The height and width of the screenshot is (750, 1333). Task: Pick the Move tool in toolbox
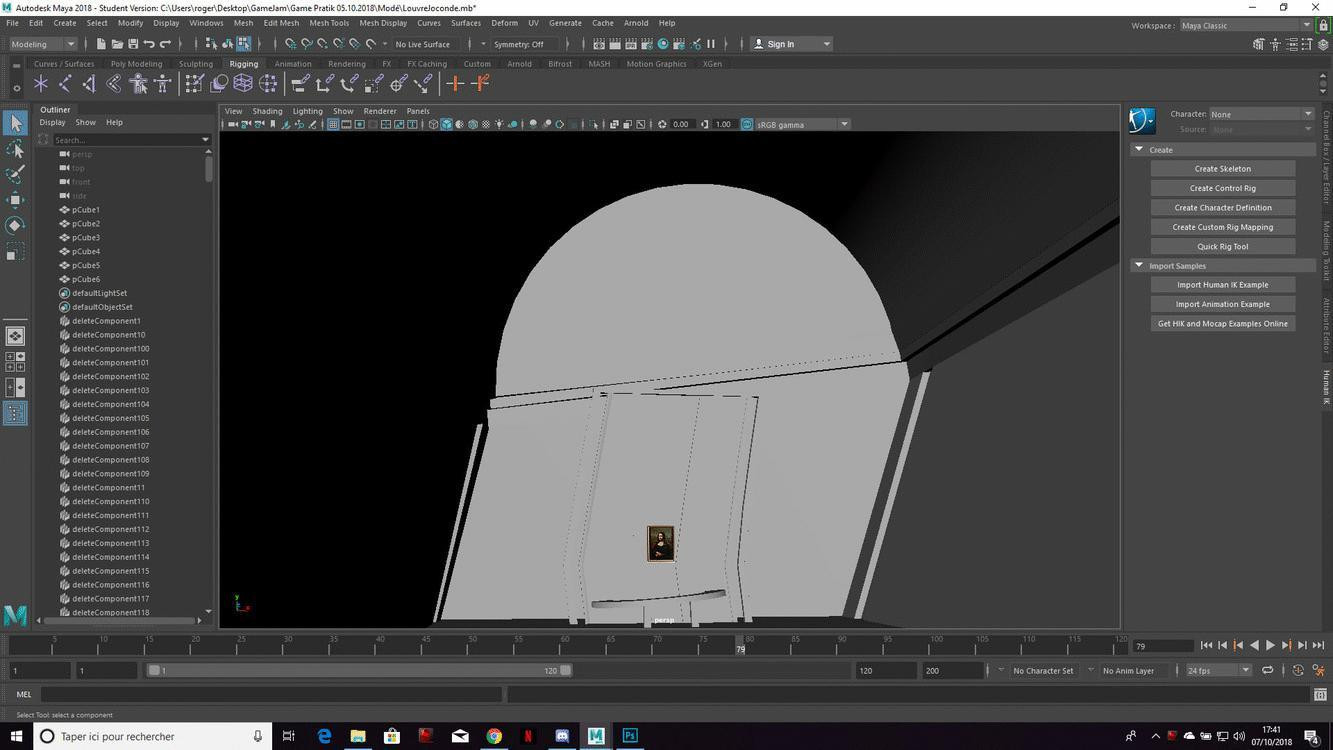coord(15,200)
